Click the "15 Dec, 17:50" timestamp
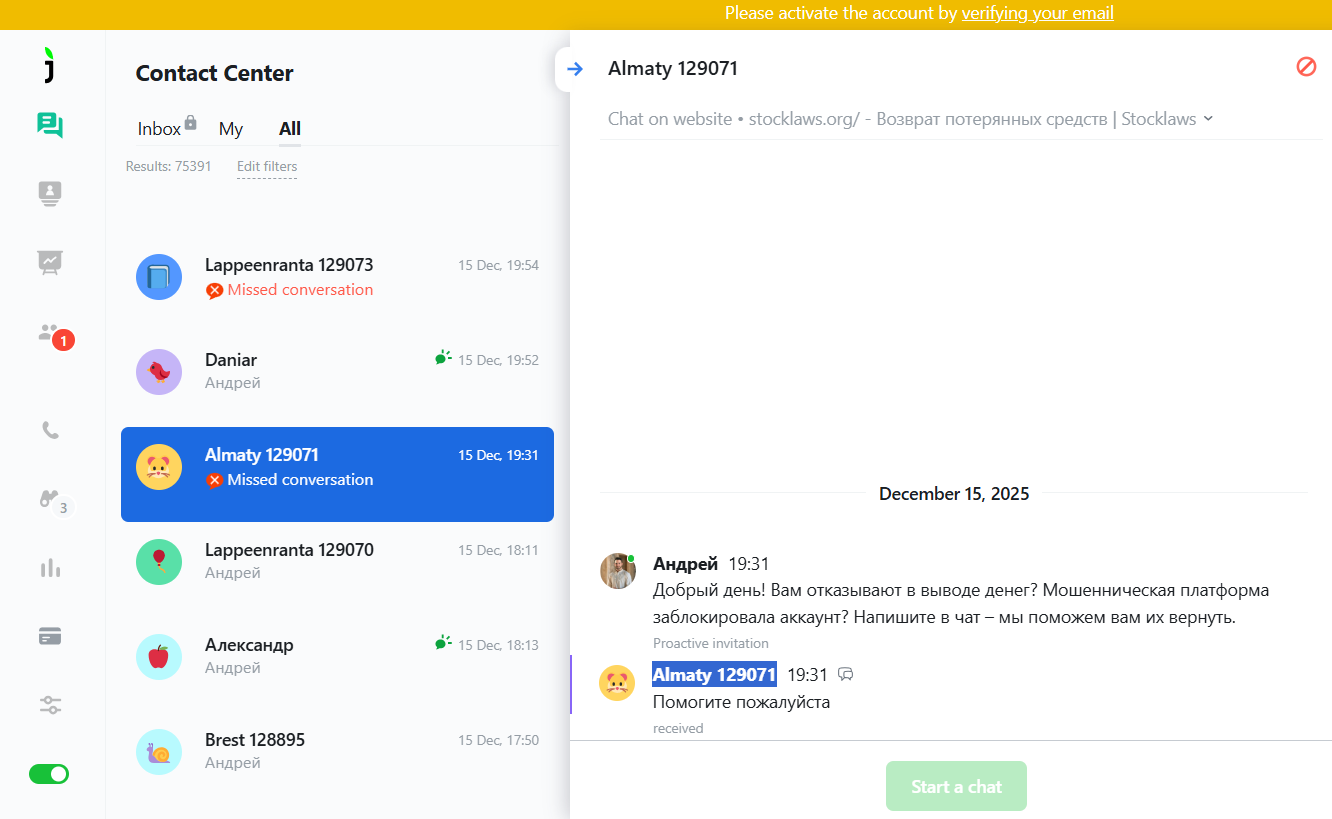The width and height of the screenshot is (1332, 819). click(x=498, y=741)
